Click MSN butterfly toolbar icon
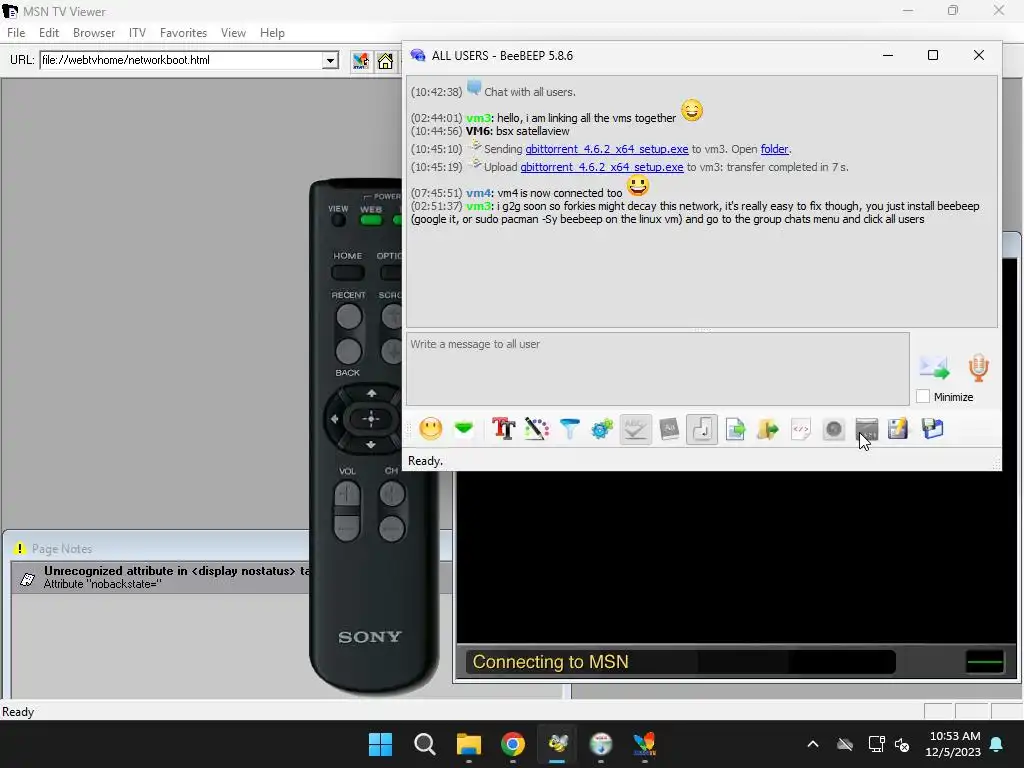The width and height of the screenshot is (1024, 768). click(x=360, y=61)
